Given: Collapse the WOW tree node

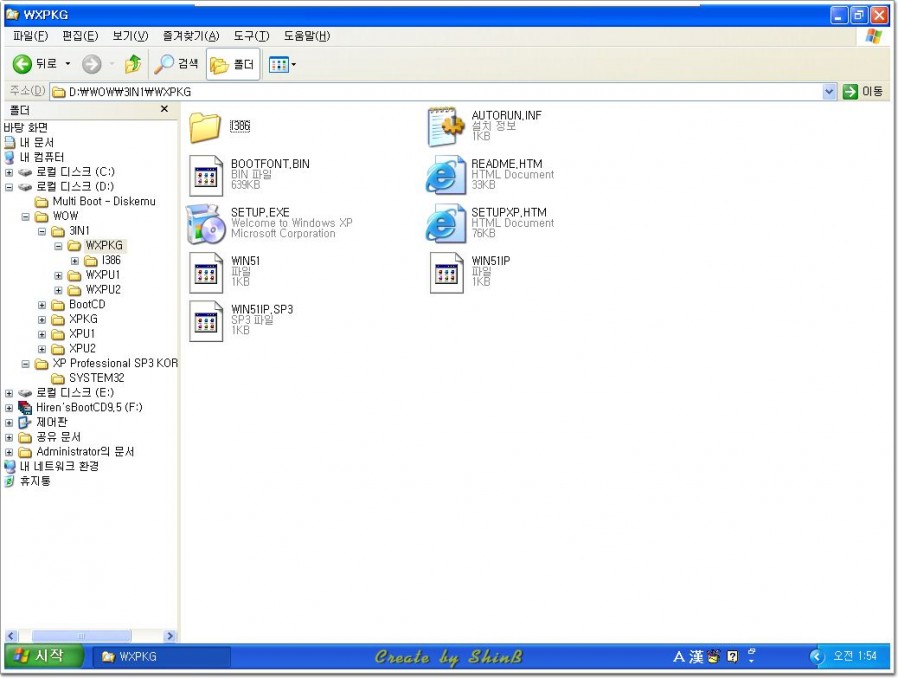Looking at the screenshot, I should point(25,216).
